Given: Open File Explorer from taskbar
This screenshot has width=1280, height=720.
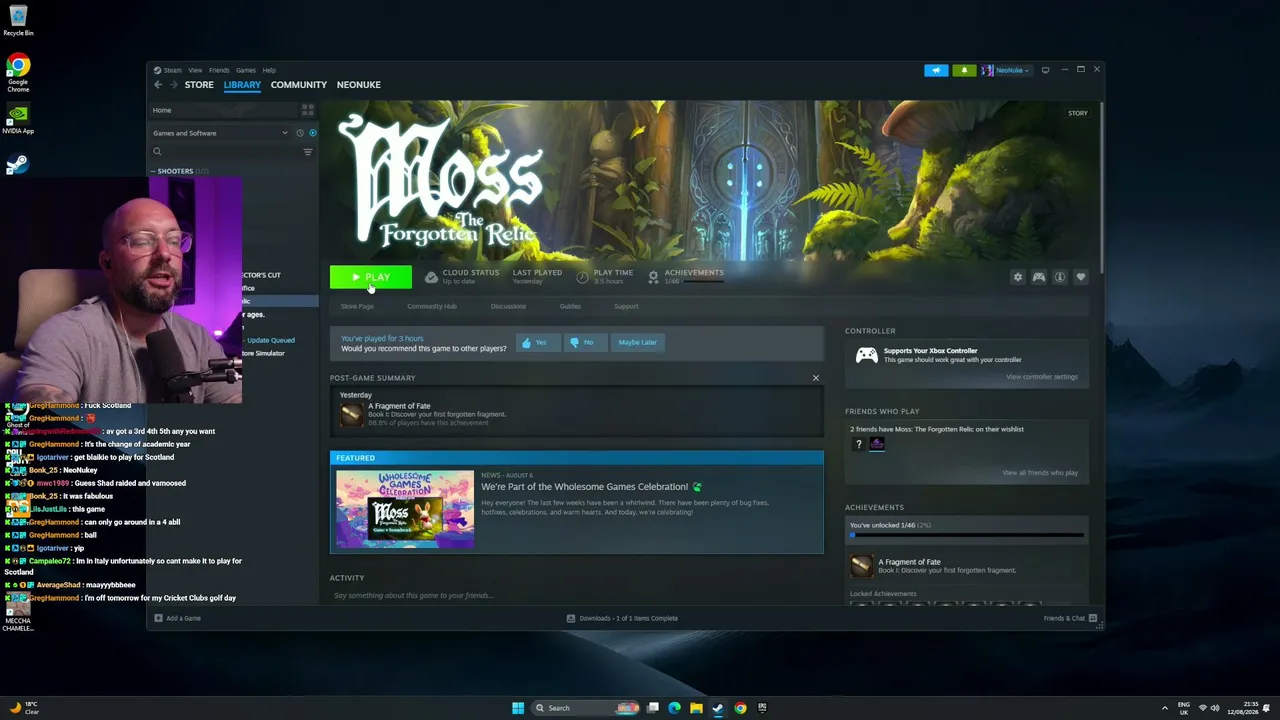Looking at the screenshot, I should pyautogui.click(x=696, y=708).
